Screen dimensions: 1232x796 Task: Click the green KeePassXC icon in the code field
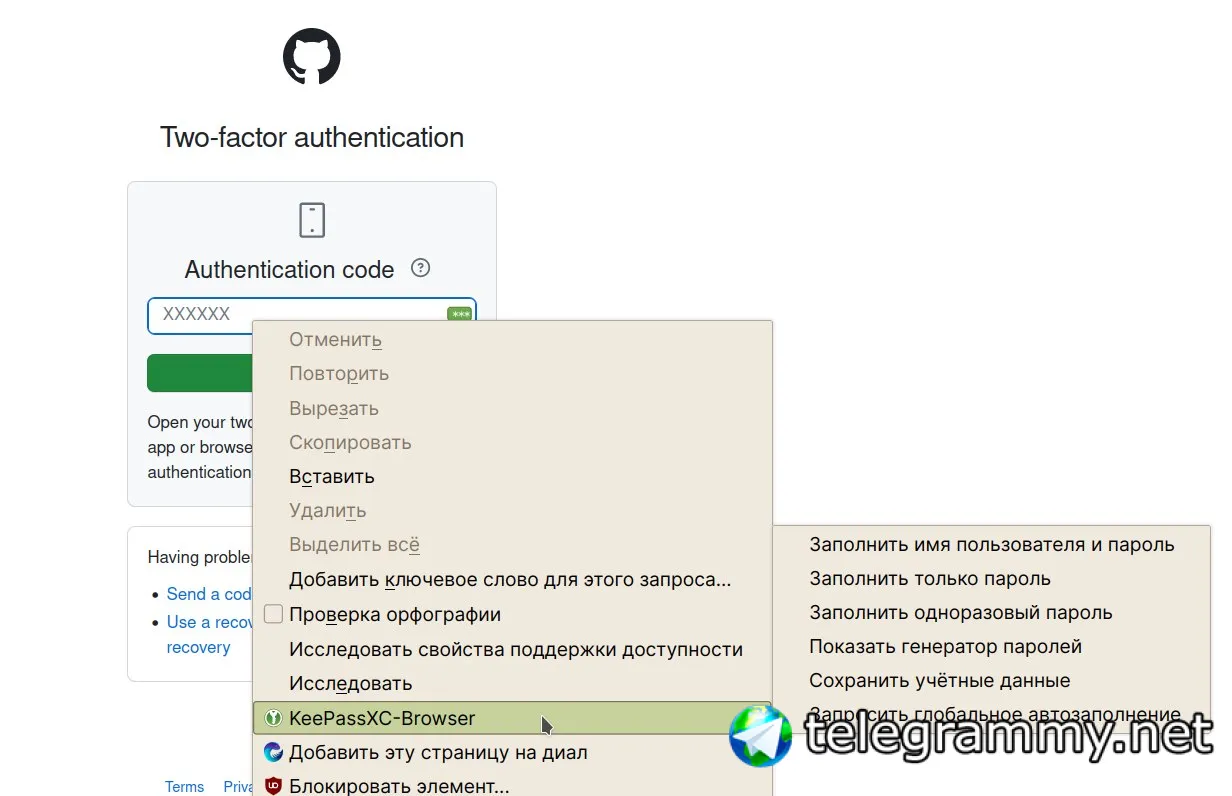tap(460, 314)
